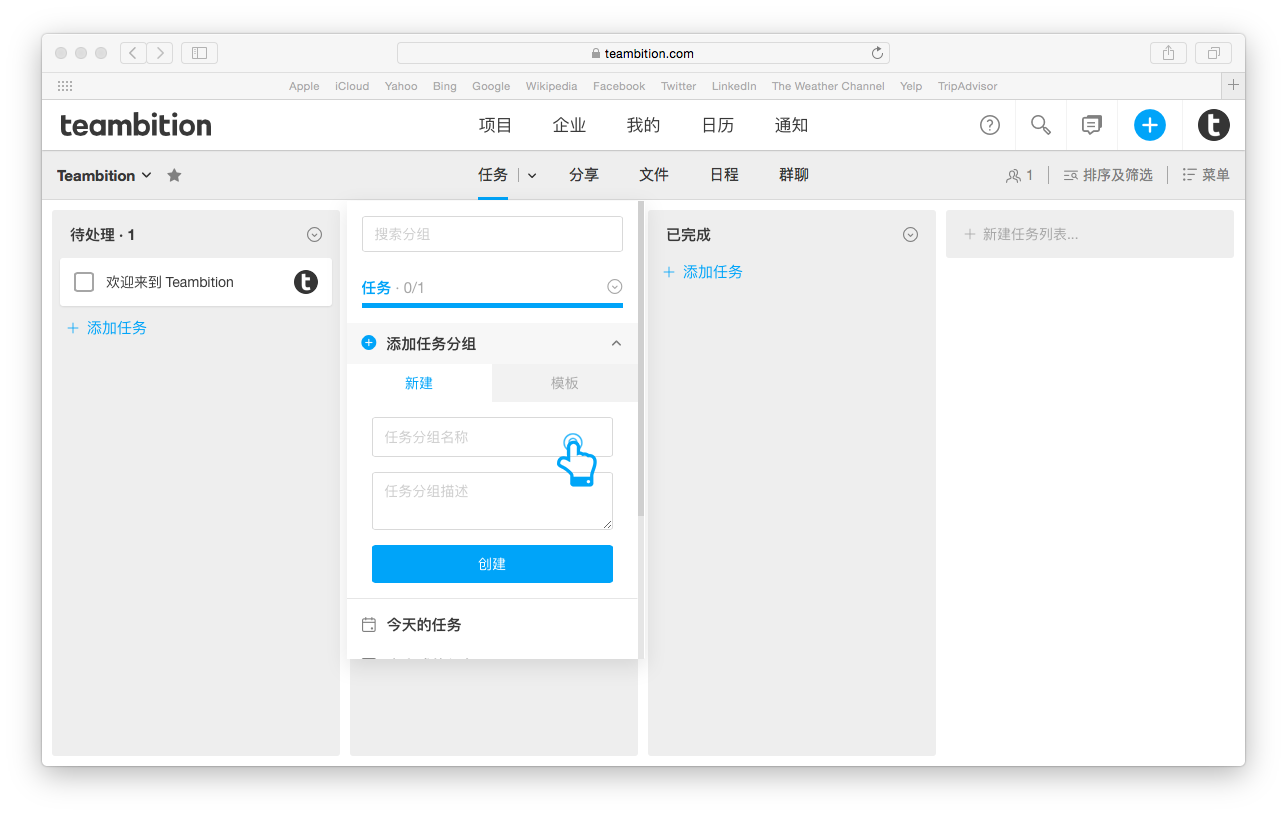
Task: Open the 菜单 menu
Action: (1206, 175)
